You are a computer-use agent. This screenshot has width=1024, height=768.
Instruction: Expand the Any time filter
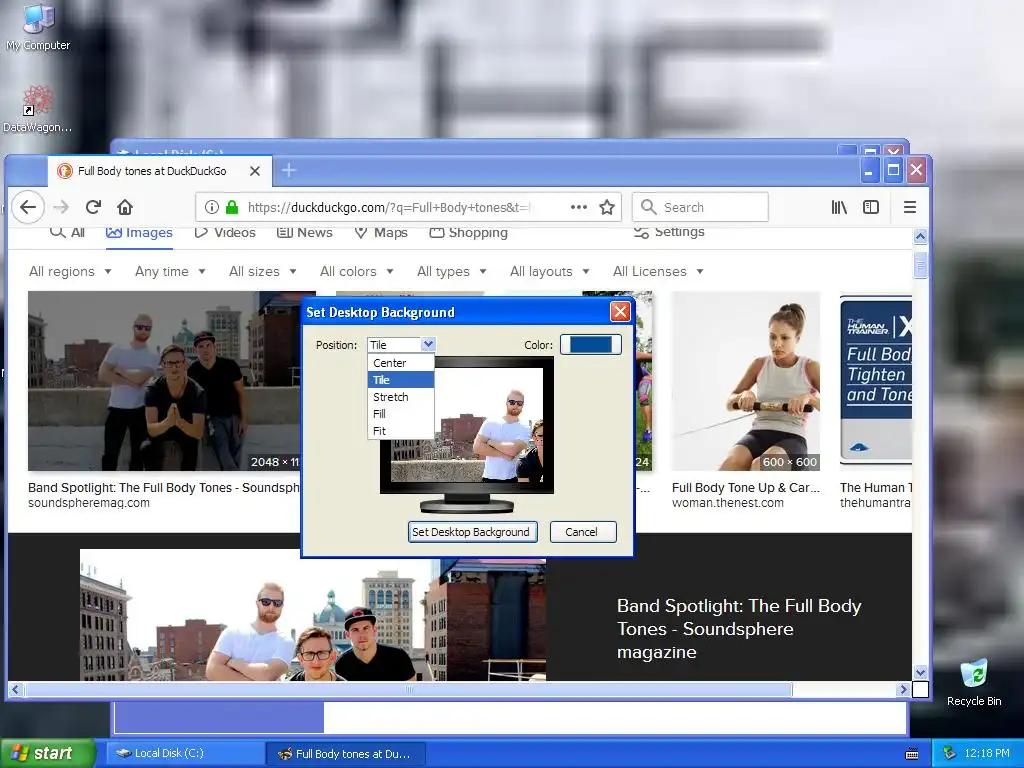(x=170, y=272)
